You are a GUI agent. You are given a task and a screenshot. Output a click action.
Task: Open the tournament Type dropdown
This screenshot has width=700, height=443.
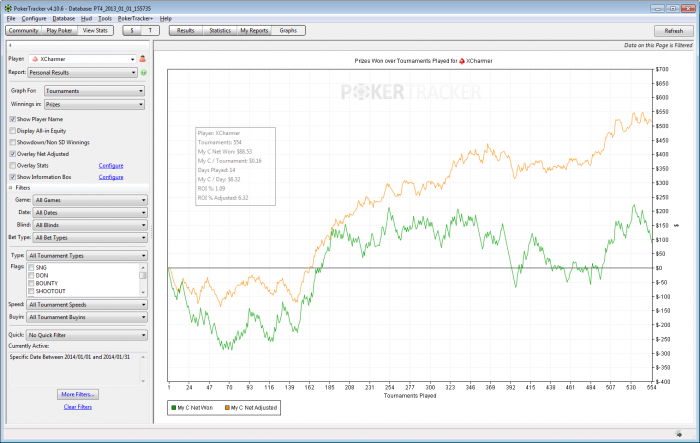click(87, 256)
